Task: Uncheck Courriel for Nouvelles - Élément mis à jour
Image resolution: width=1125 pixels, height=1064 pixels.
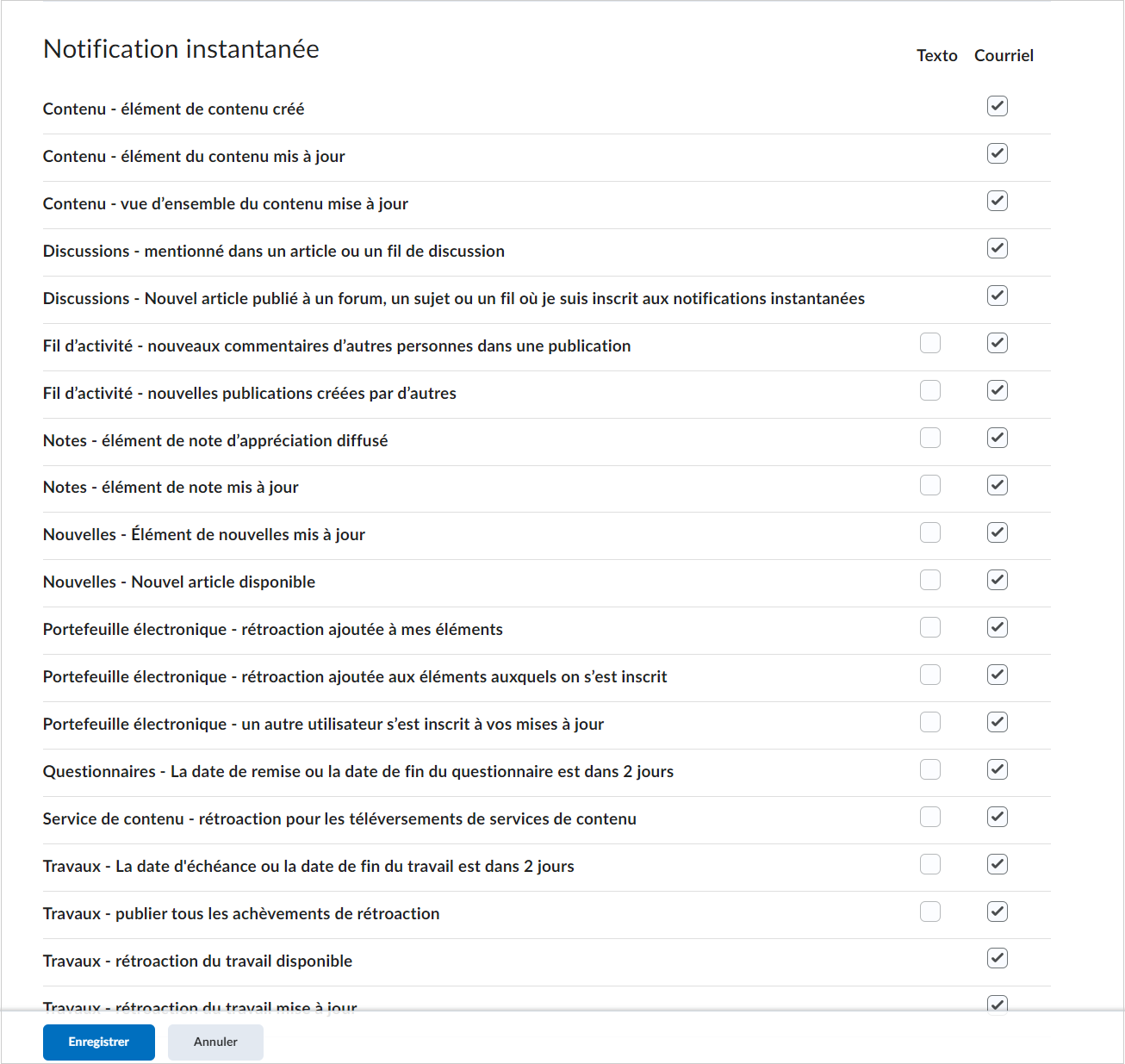Action: click(997, 532)
